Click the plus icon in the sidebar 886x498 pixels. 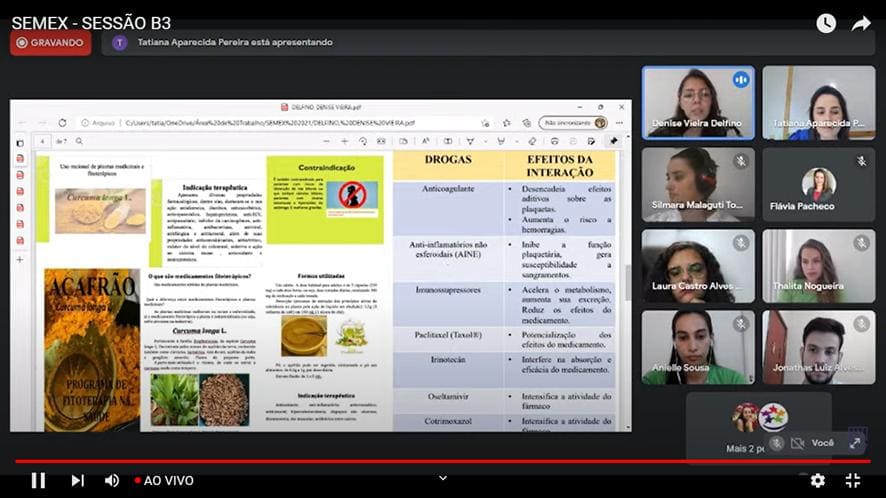(20, 259)
